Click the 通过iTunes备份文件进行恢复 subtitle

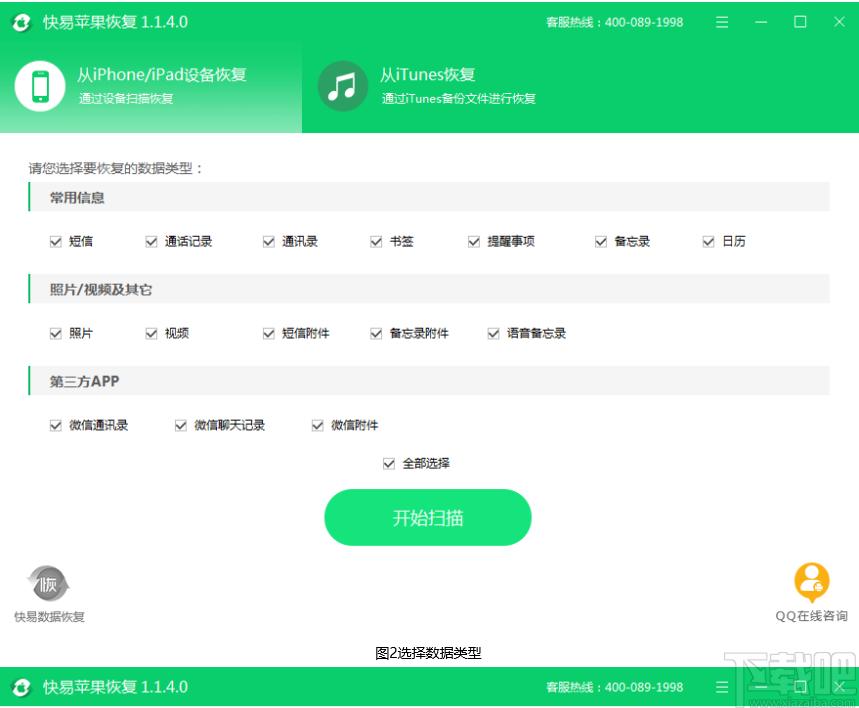pyautogui.click(x=459, y=99)
